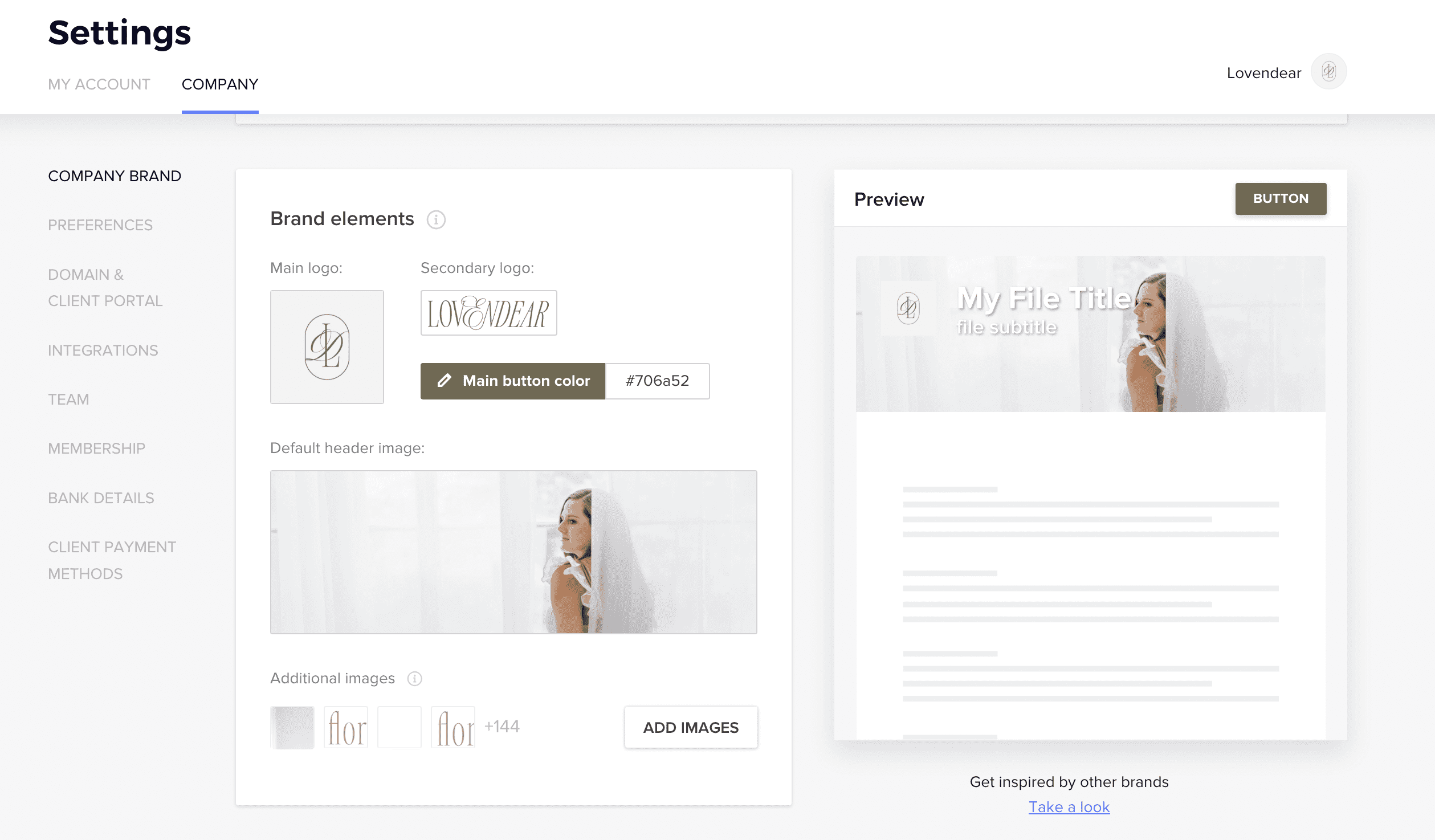
Task: Click the first additional image thumbnail
Action: [x=292, y=726]
